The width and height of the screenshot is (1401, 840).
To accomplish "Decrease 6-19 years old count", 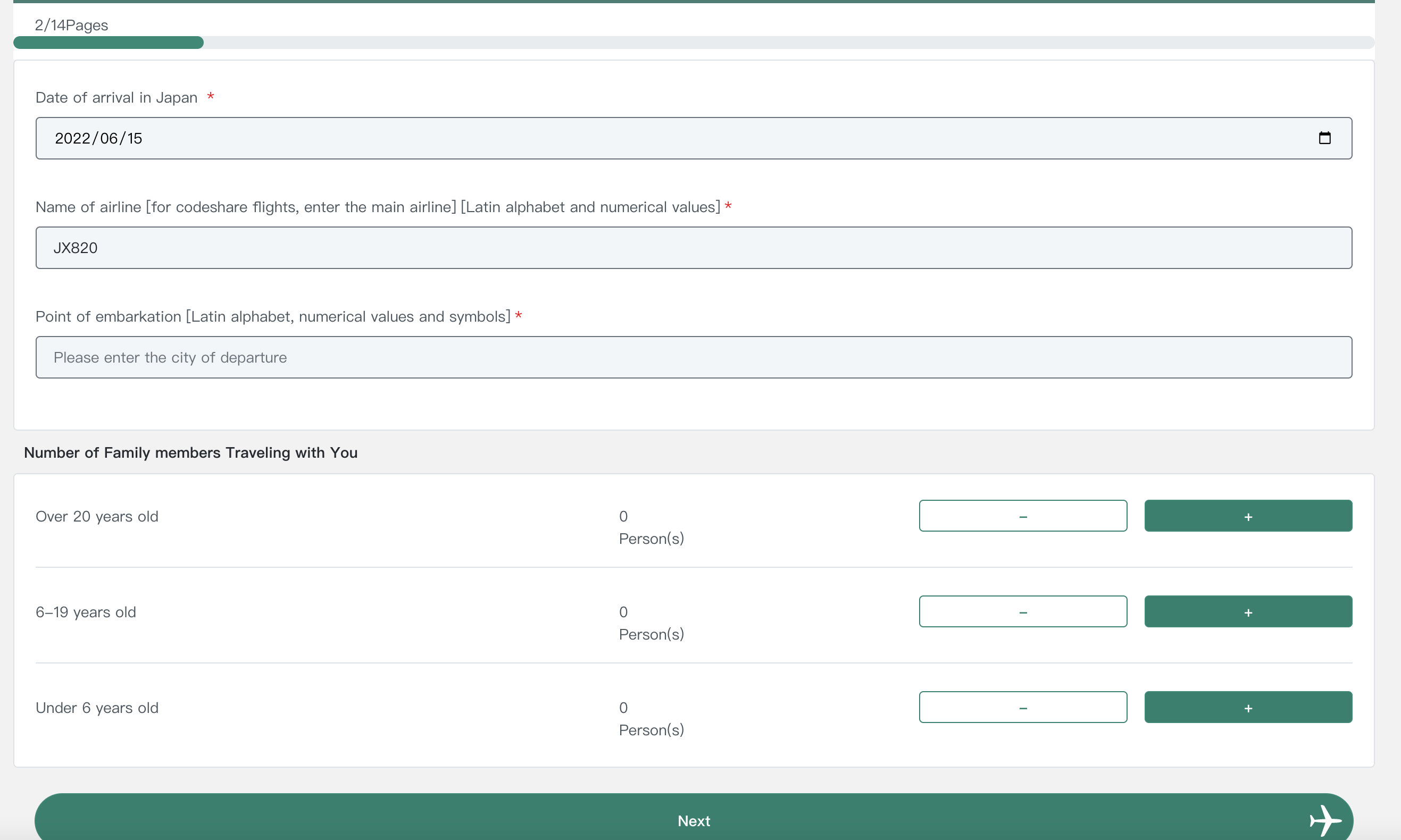I will pos(1023,611).
